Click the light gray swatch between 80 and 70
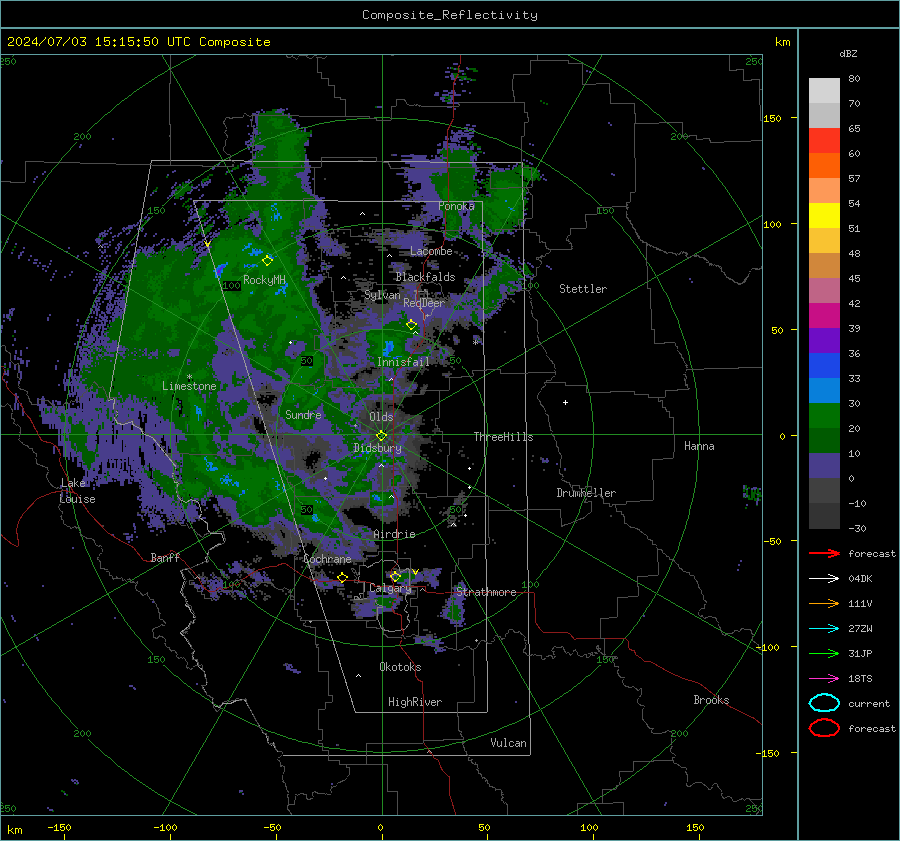The width and height of the screenshot is (900, 841). (824, 90)
